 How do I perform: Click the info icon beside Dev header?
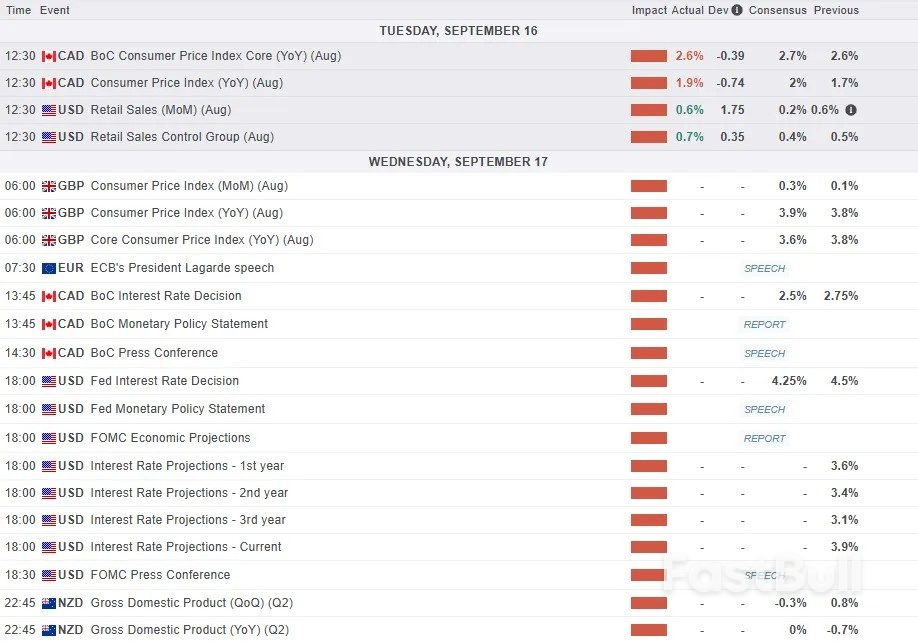point(737,10)
